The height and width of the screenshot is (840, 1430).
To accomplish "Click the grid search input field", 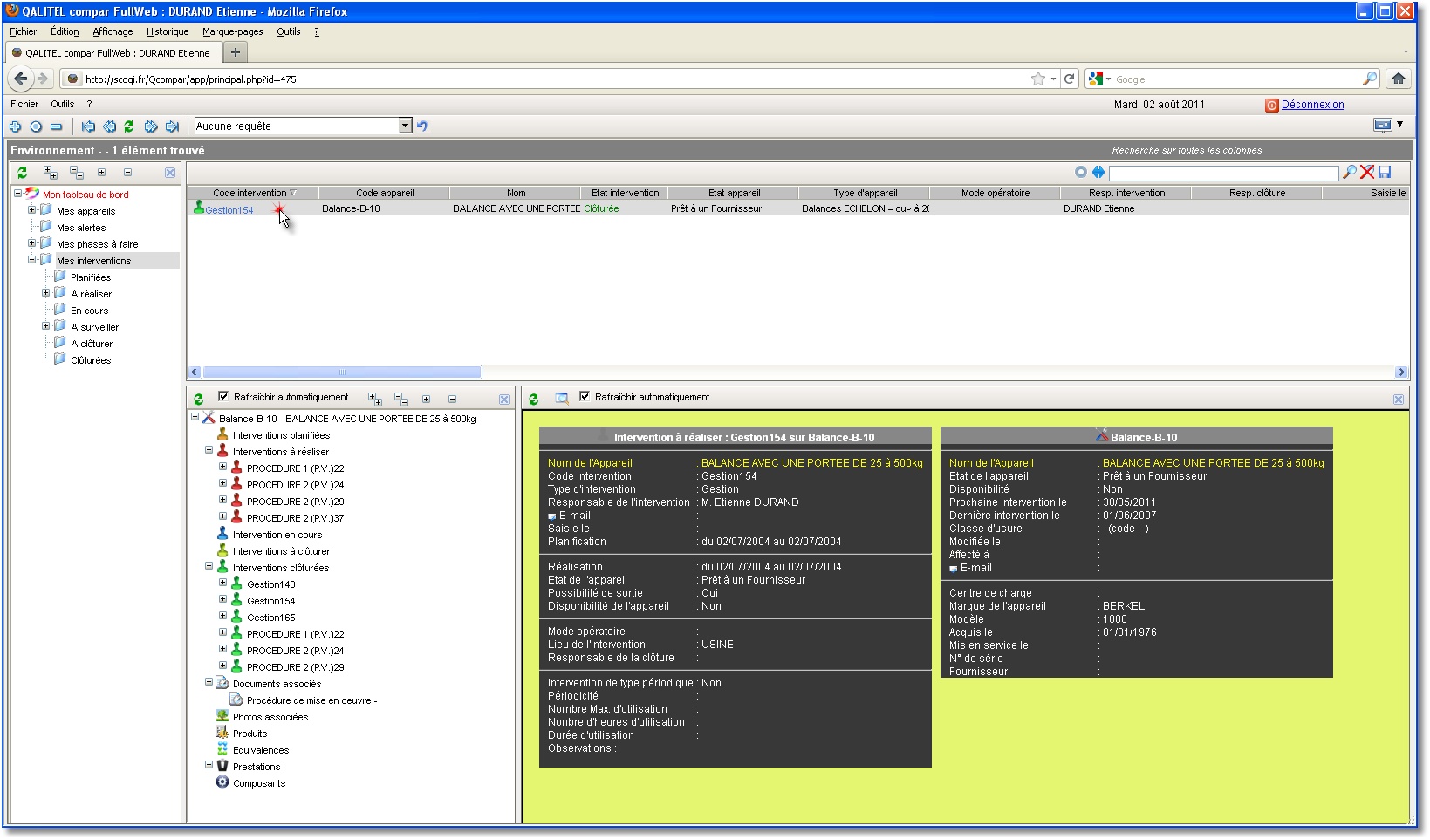I will click(1223, 173).
